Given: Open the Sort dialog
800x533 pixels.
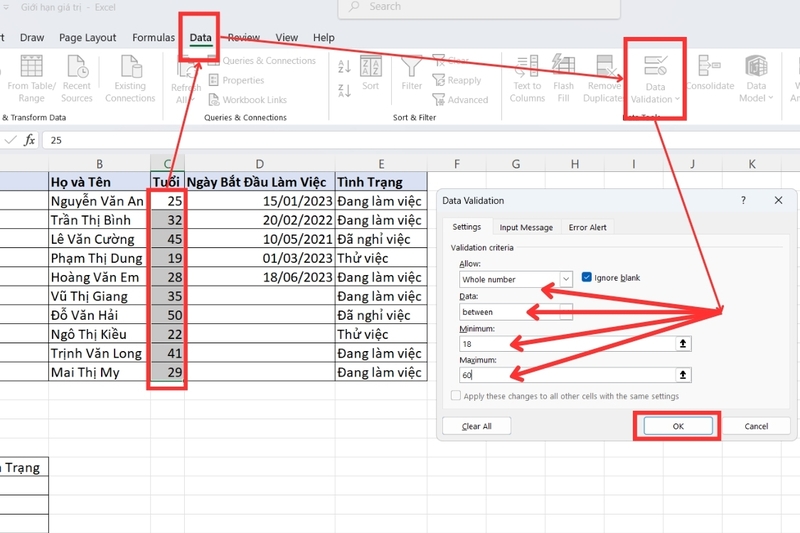Looking at the screenshot, I should coord(370,73).
